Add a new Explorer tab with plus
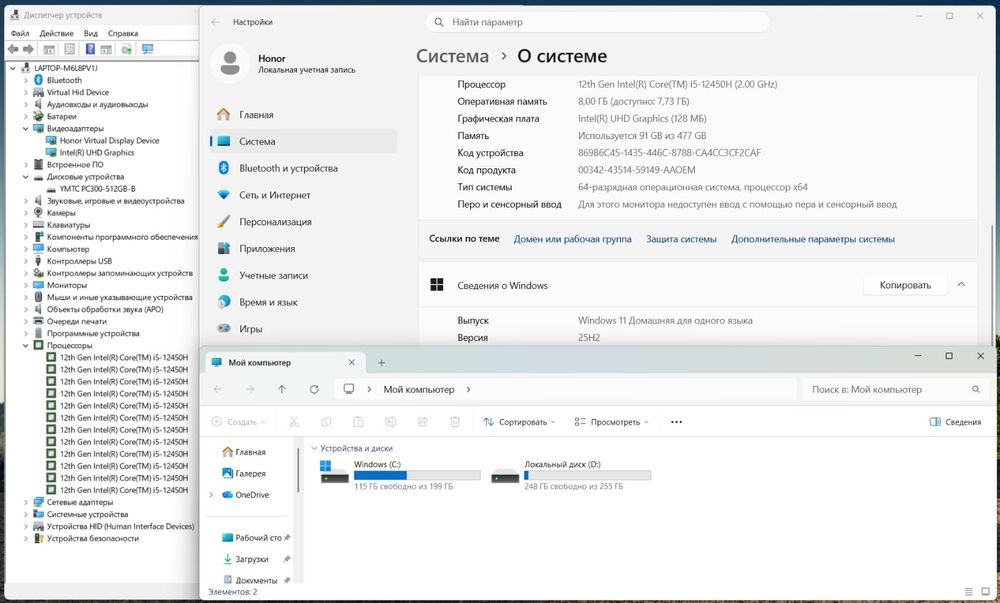Viewport: 1000px width, 603px height. coord(381,363)
